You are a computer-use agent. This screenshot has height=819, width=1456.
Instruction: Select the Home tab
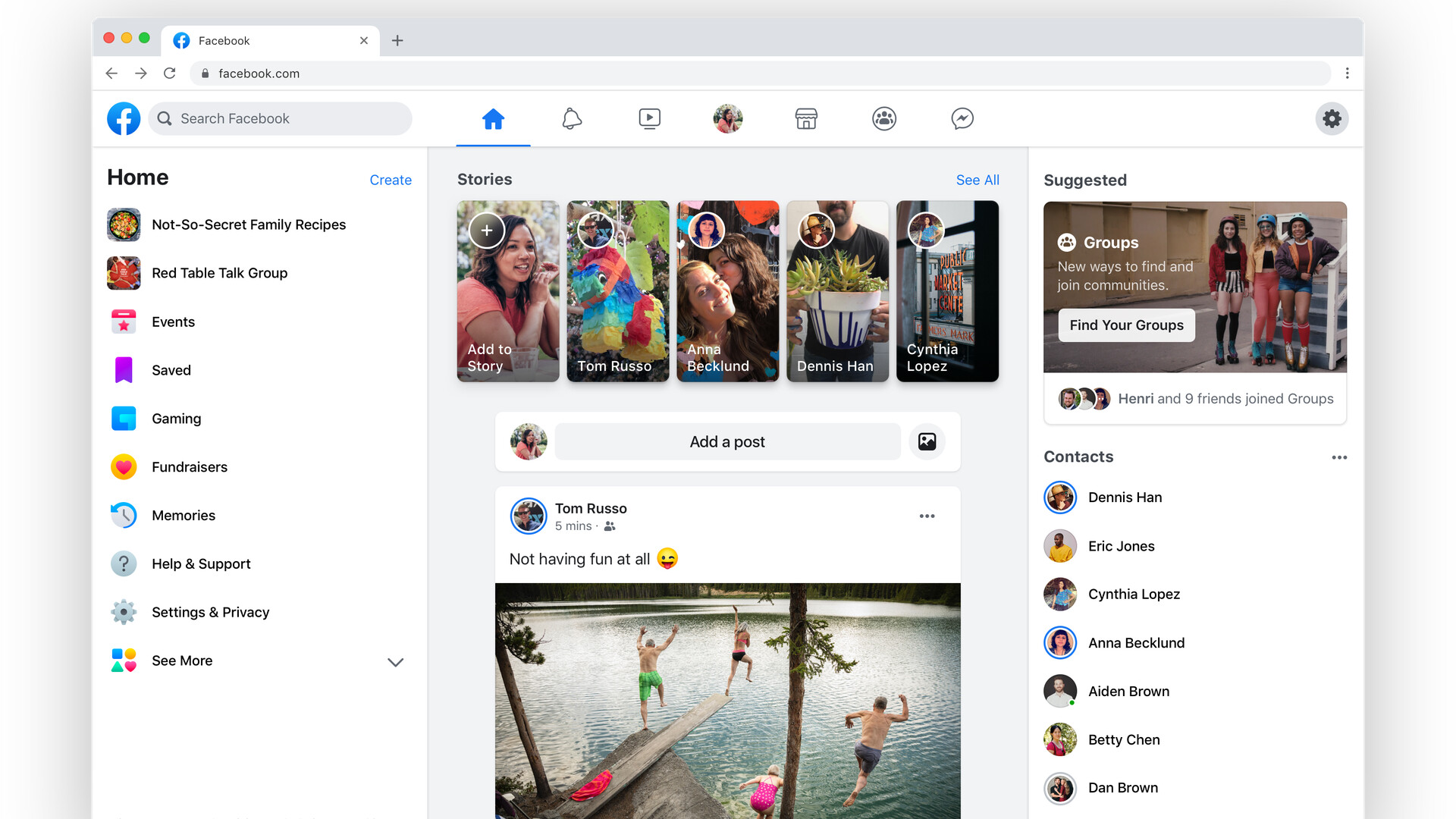click(493, 119)
